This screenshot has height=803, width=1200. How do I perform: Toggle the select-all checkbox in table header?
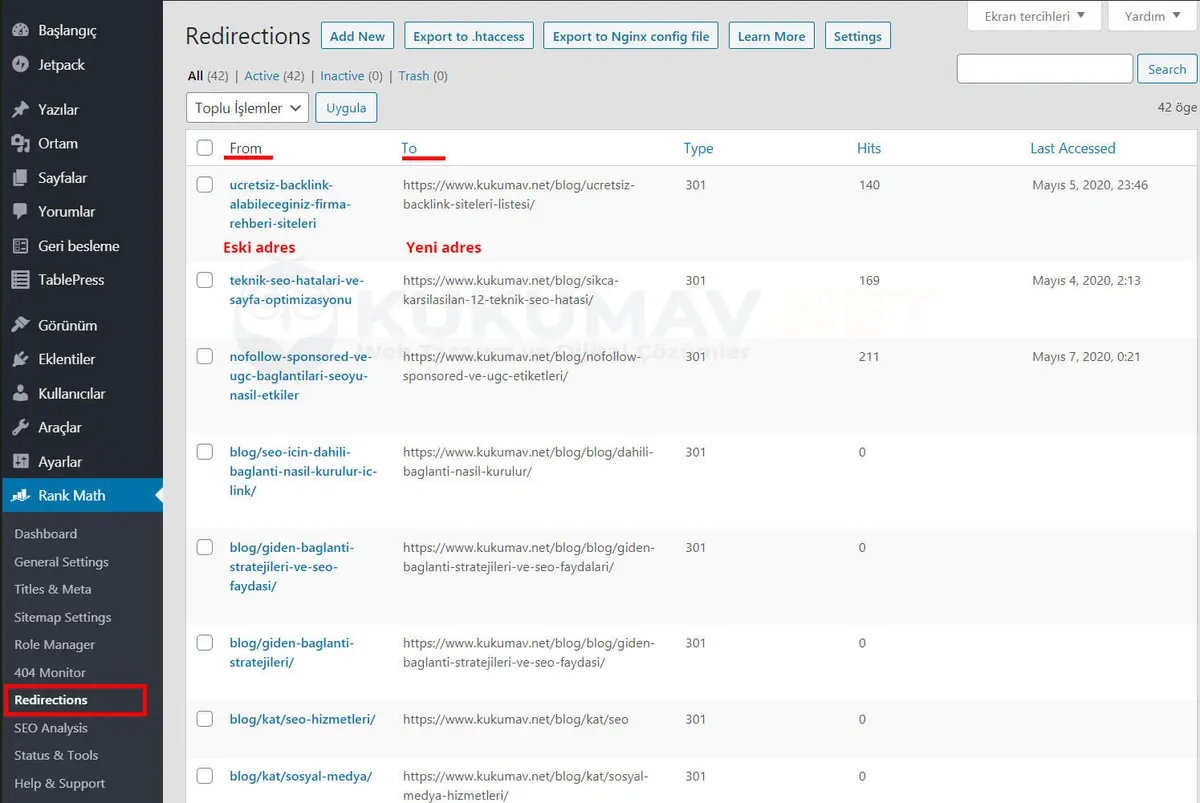pyautogui.click(x=205, y=148)
